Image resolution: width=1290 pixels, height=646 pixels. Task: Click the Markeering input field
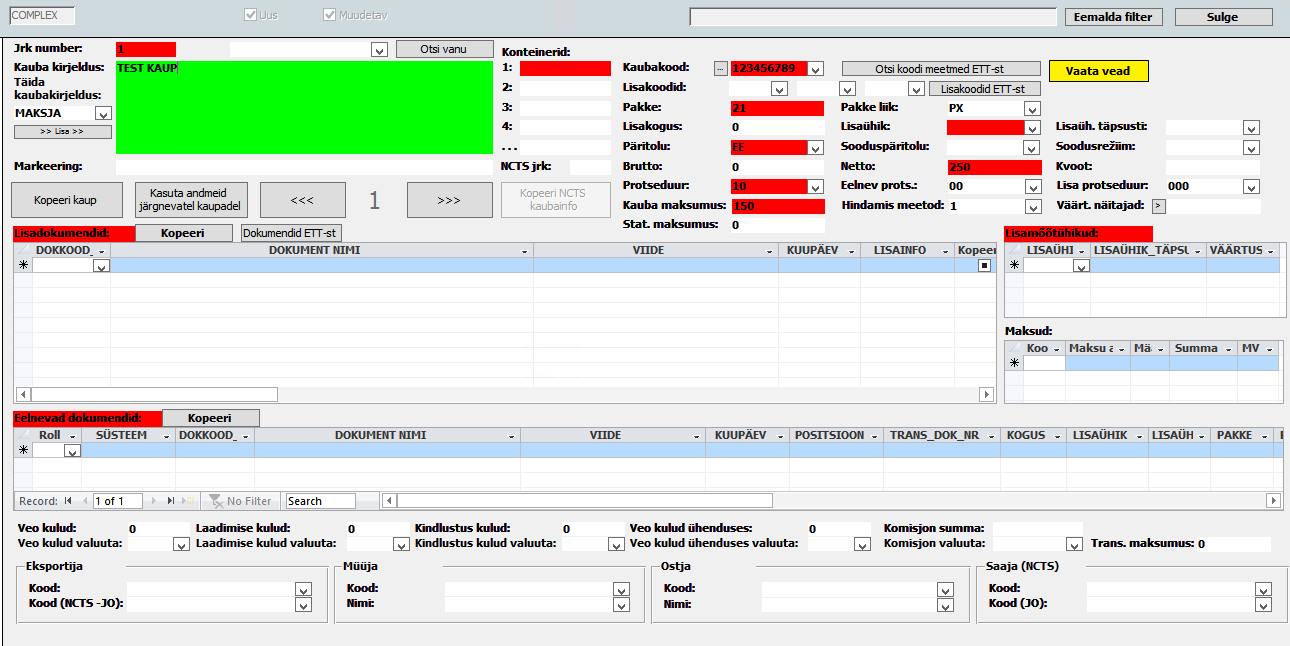(x=304, y=167)
